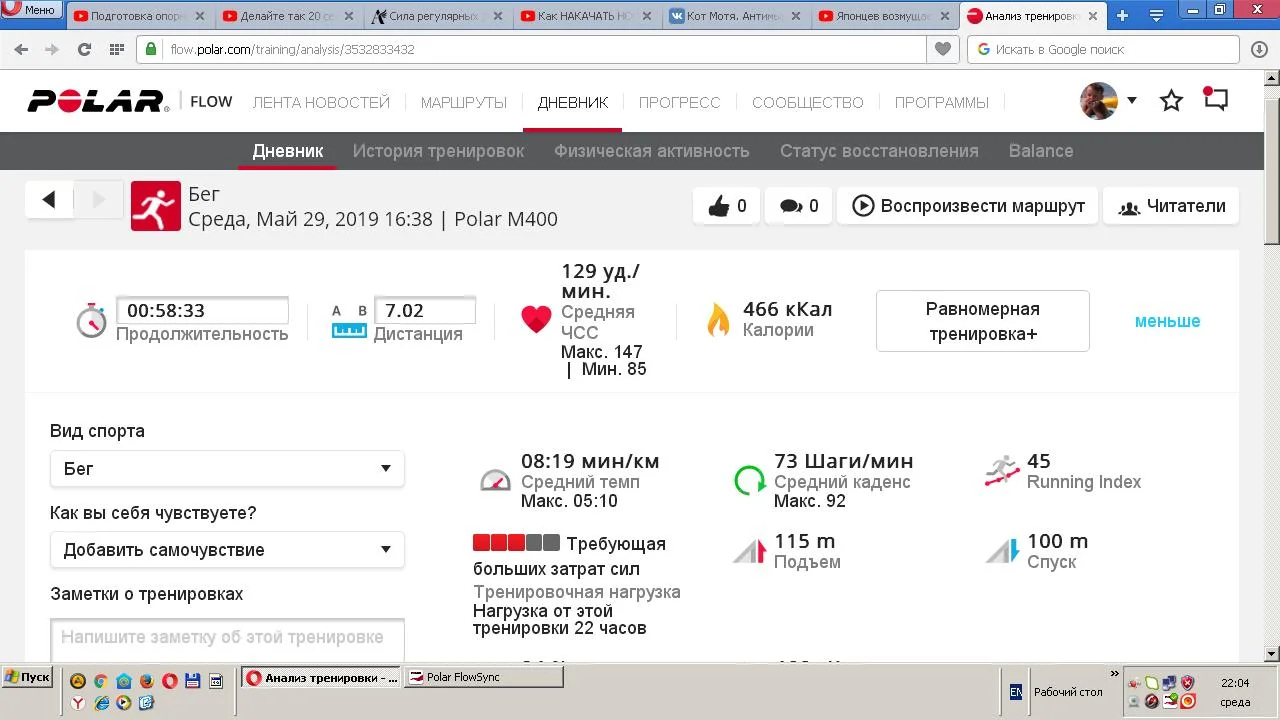The image size is (1280, 720).
Task: Click the user avatar photo
Action: click(x=1098, y=100)
